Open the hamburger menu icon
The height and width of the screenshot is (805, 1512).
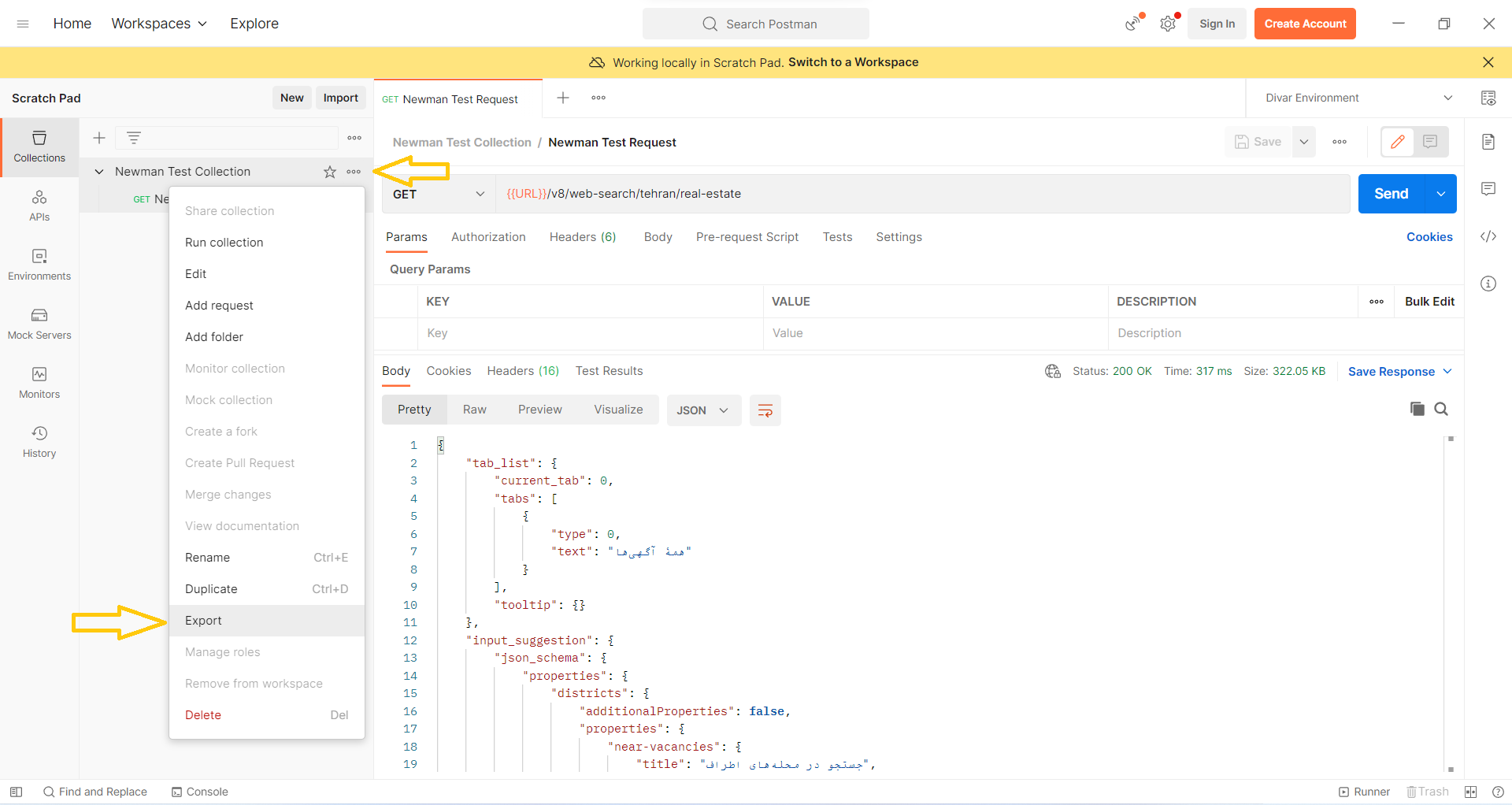coord(23,24)
